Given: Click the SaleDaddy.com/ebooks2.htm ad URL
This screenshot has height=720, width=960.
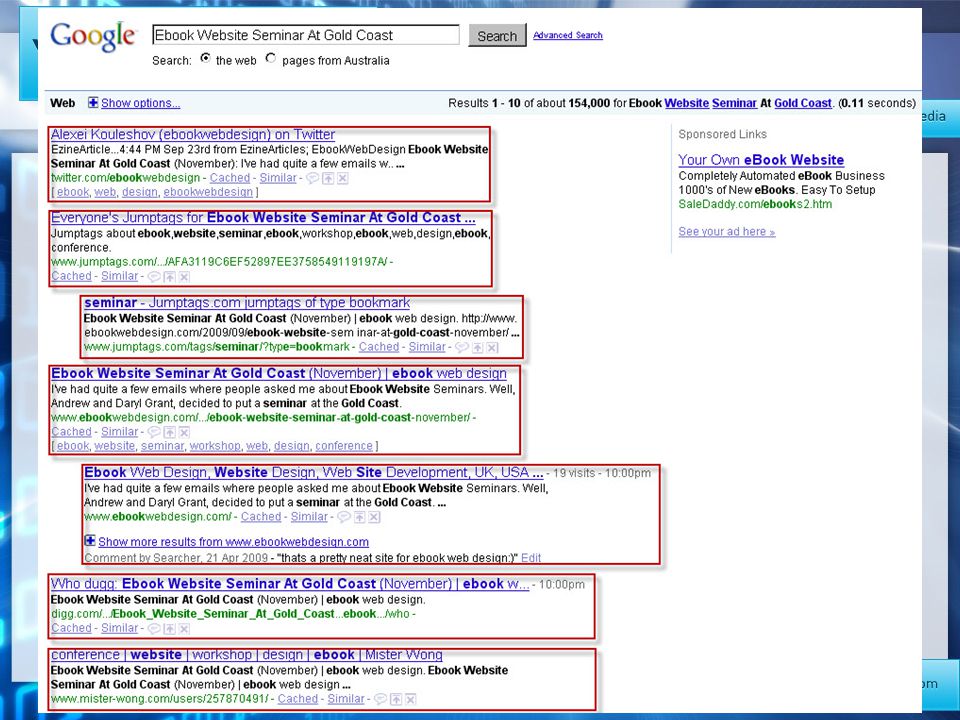Looking at the screenshot, I should (x=755, y=204).
